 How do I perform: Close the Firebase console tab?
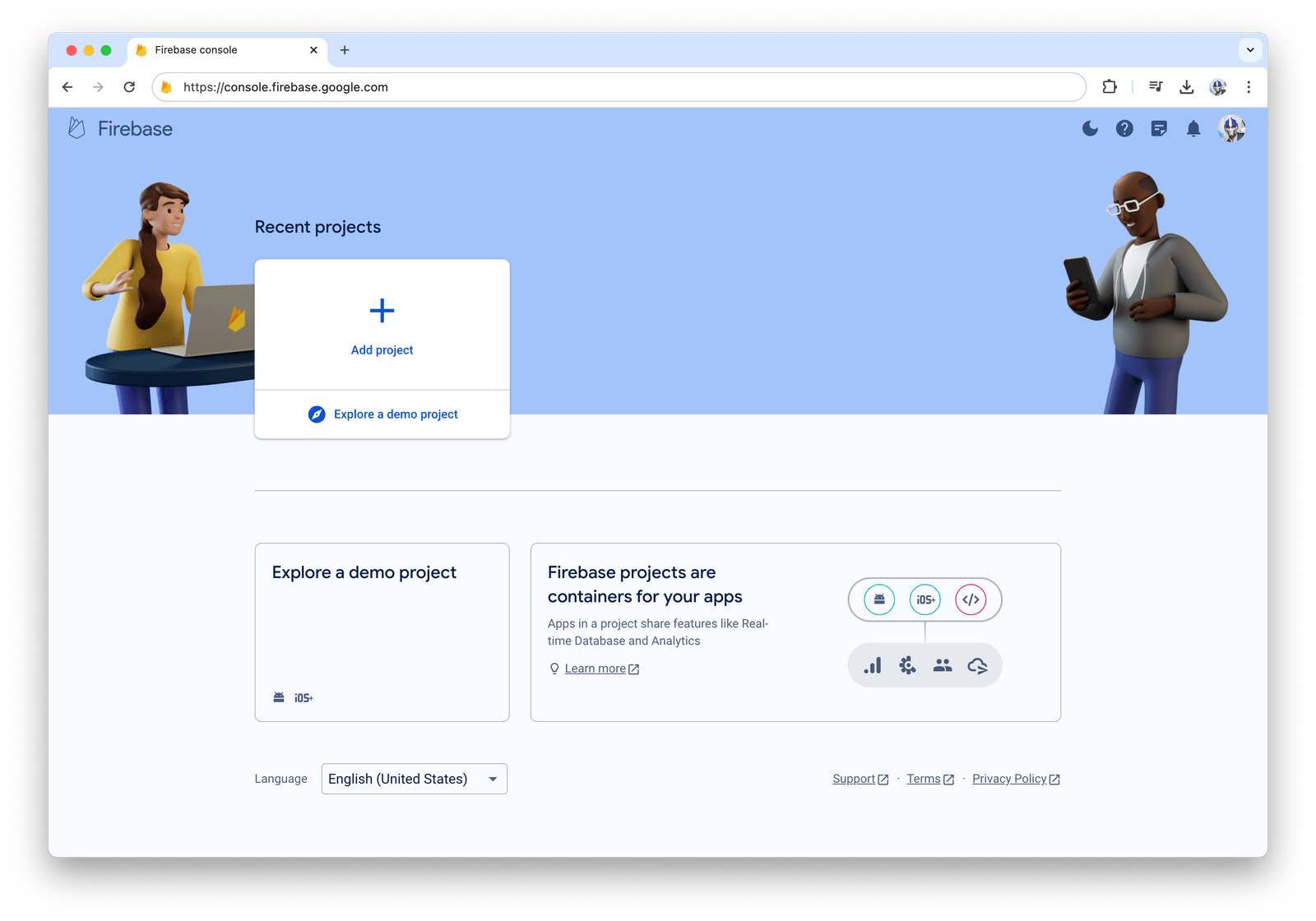tap(313, 50)
